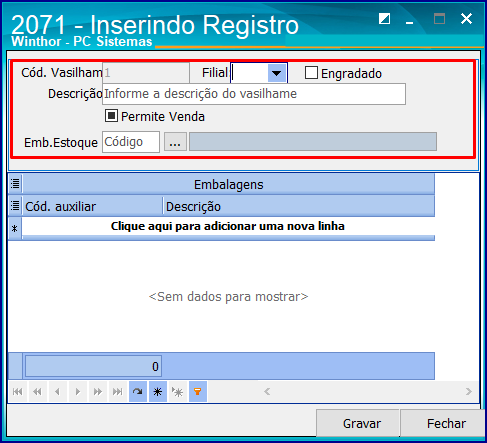This screenshot has width=487, height=443.
Task: Insert new record with asterisk icon
Action: (x=158, y=391)
